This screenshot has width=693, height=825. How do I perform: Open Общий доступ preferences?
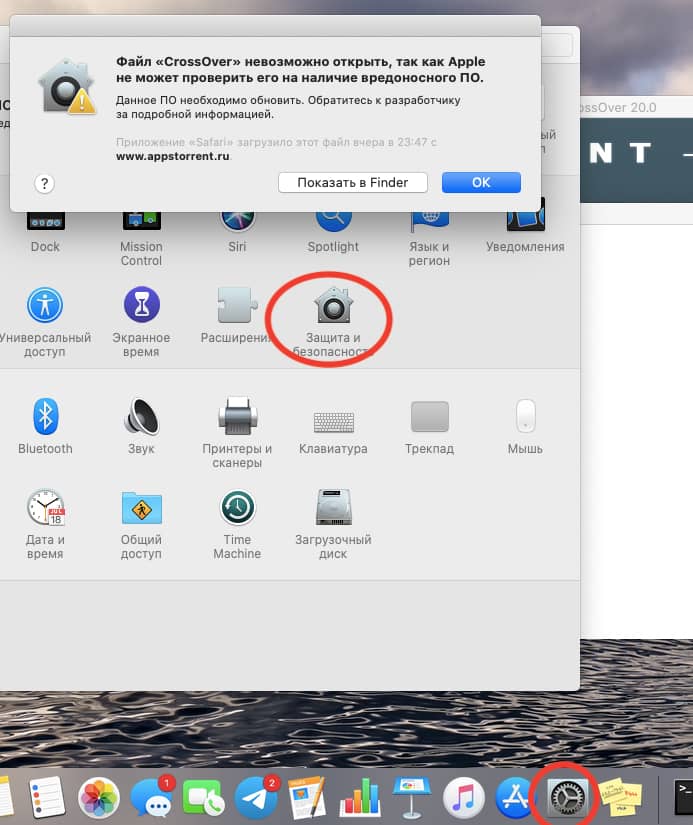(141, 524)
